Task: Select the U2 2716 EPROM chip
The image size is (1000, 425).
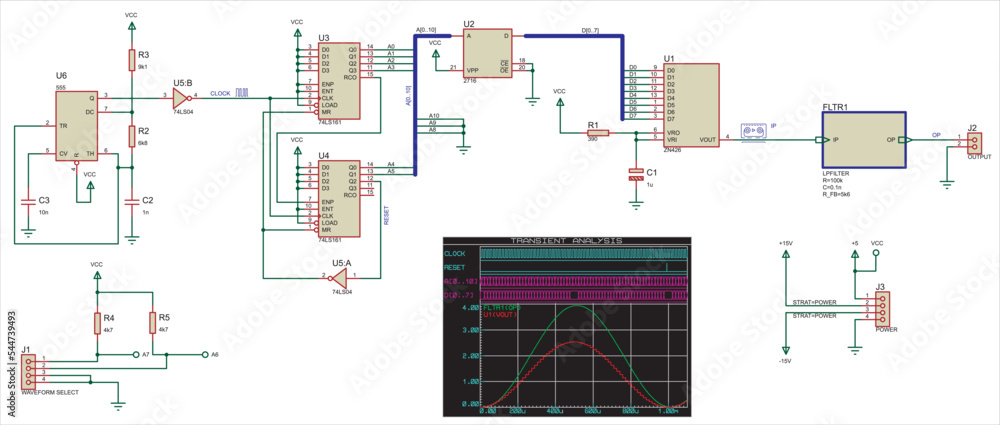Action: [x=488, y=53]
